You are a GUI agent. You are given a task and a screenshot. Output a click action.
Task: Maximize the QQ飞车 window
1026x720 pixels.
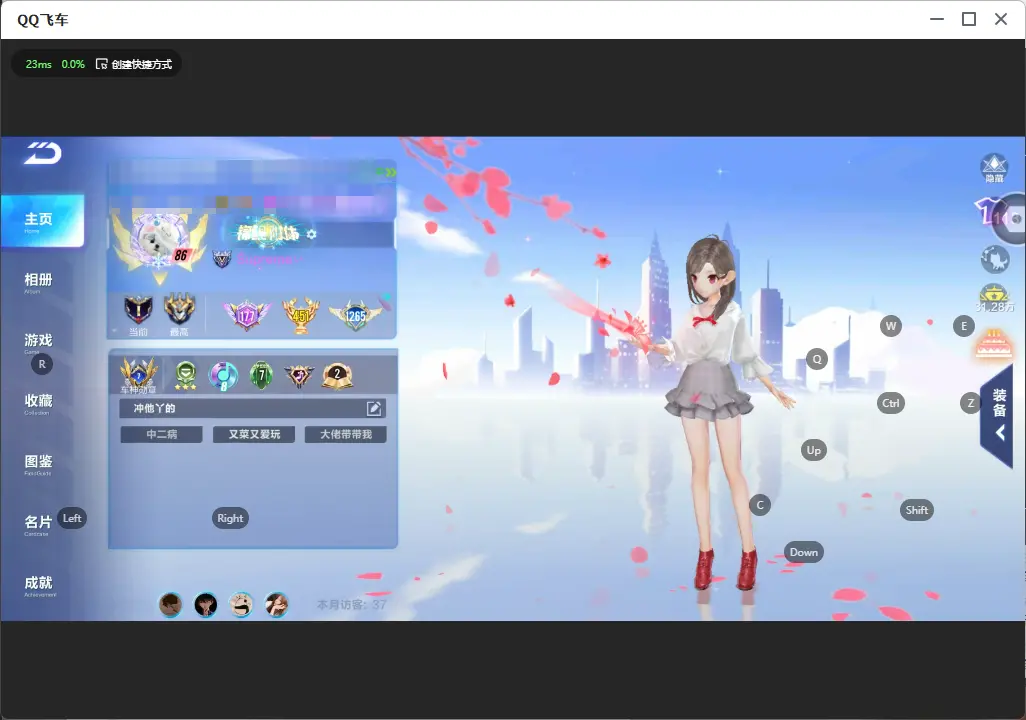point(969,20)
